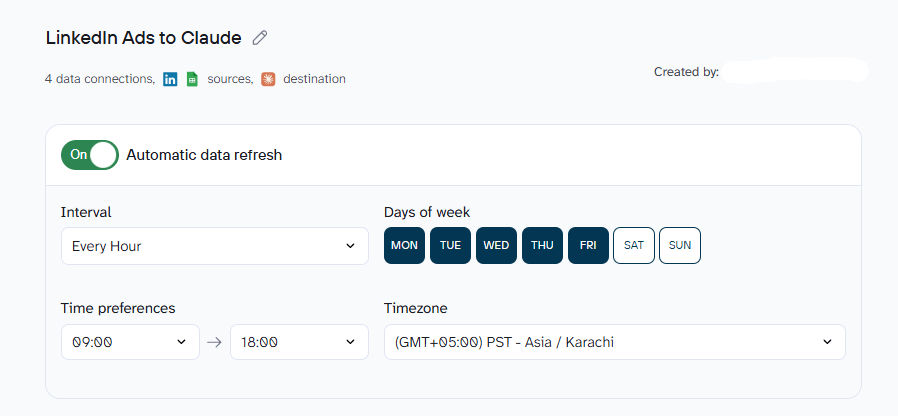
Task: Click the Automatic data refresh label
Action: [204, 155]
